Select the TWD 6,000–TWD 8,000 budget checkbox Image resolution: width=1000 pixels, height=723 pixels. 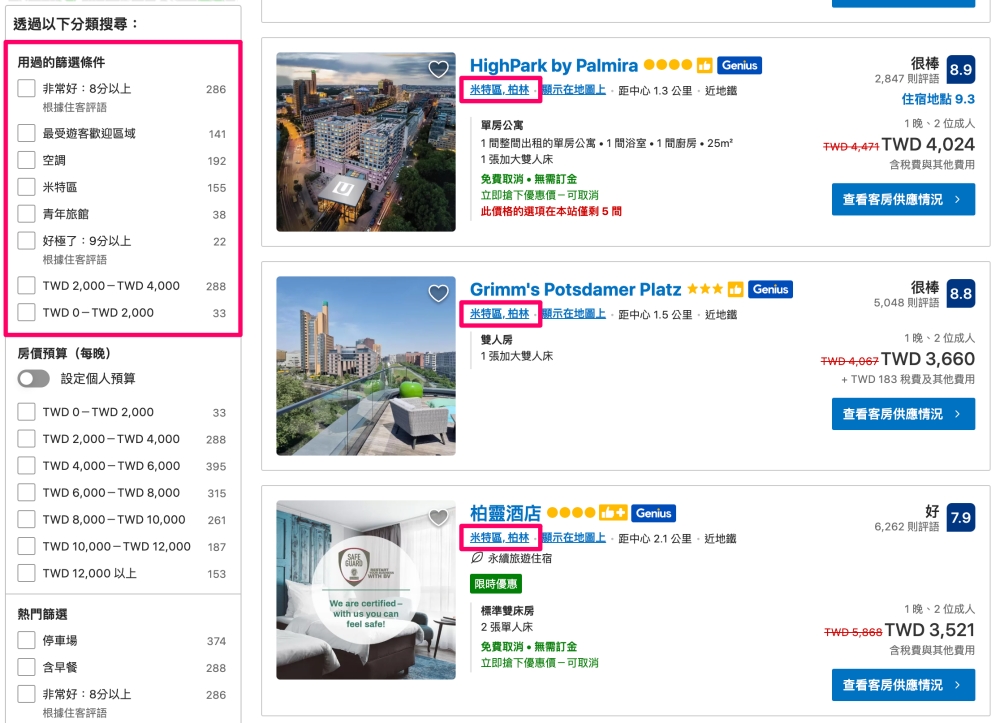tap(26, 492)
